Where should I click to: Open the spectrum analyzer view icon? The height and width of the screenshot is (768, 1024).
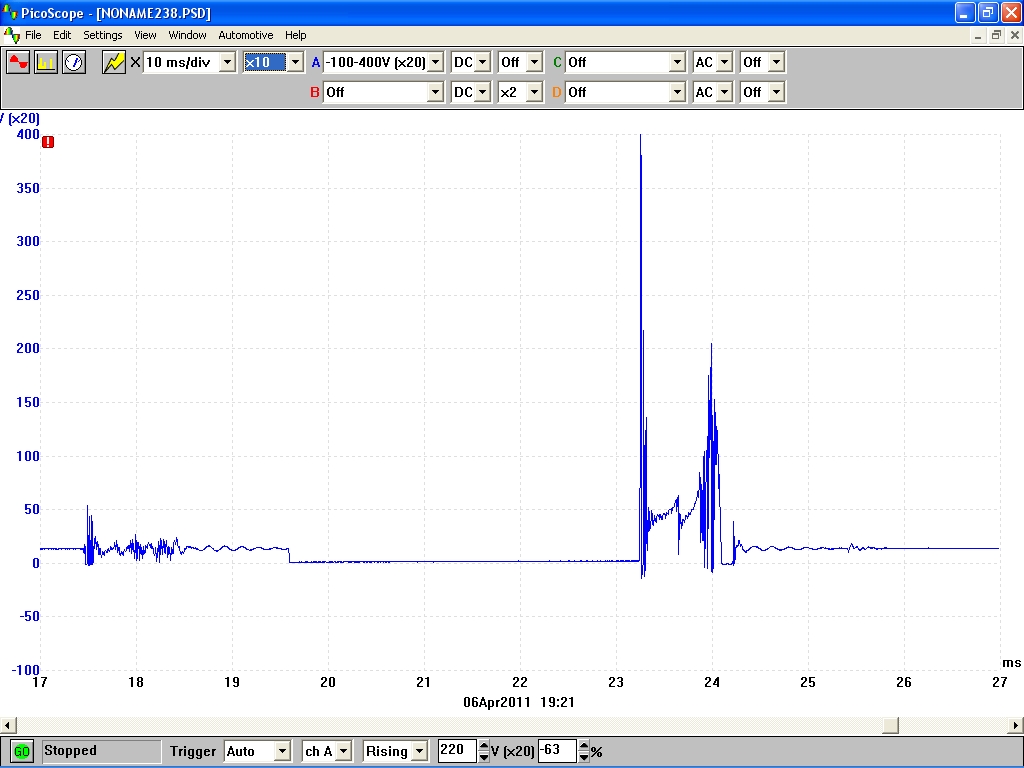46,62
